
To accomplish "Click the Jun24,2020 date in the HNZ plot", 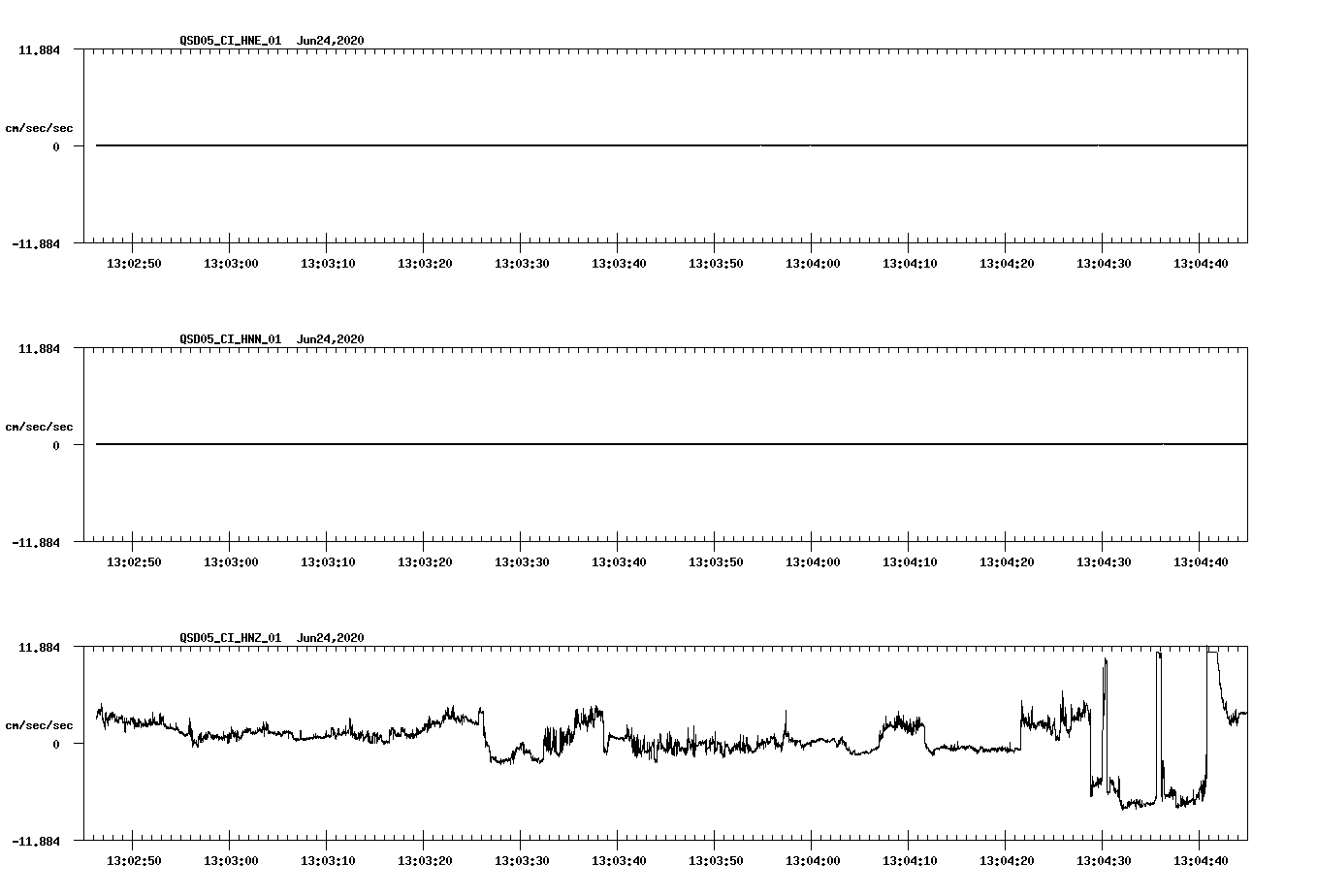I will click(x=331, y=638).
